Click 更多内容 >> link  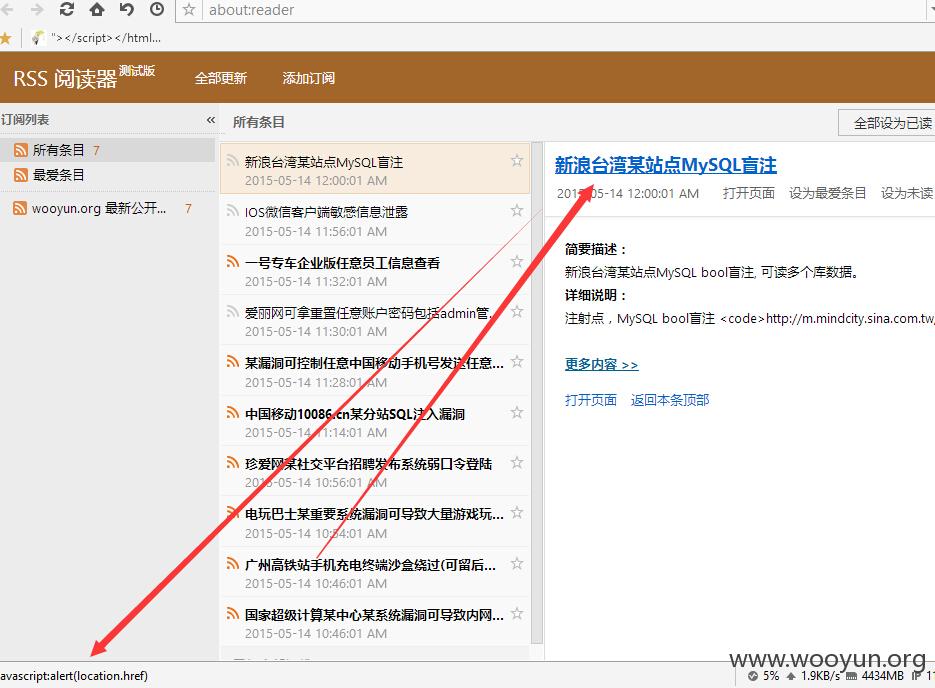pos(602,364)
